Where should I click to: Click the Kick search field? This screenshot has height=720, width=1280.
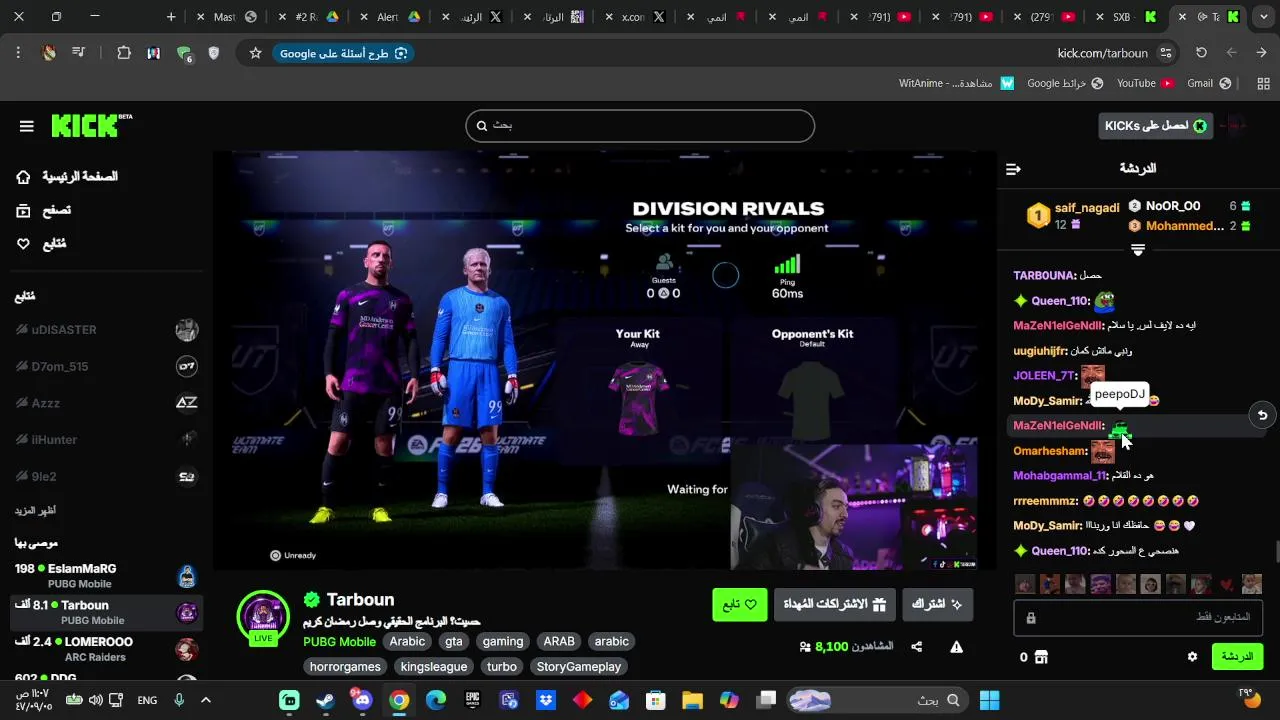click(x=640, y=126)
